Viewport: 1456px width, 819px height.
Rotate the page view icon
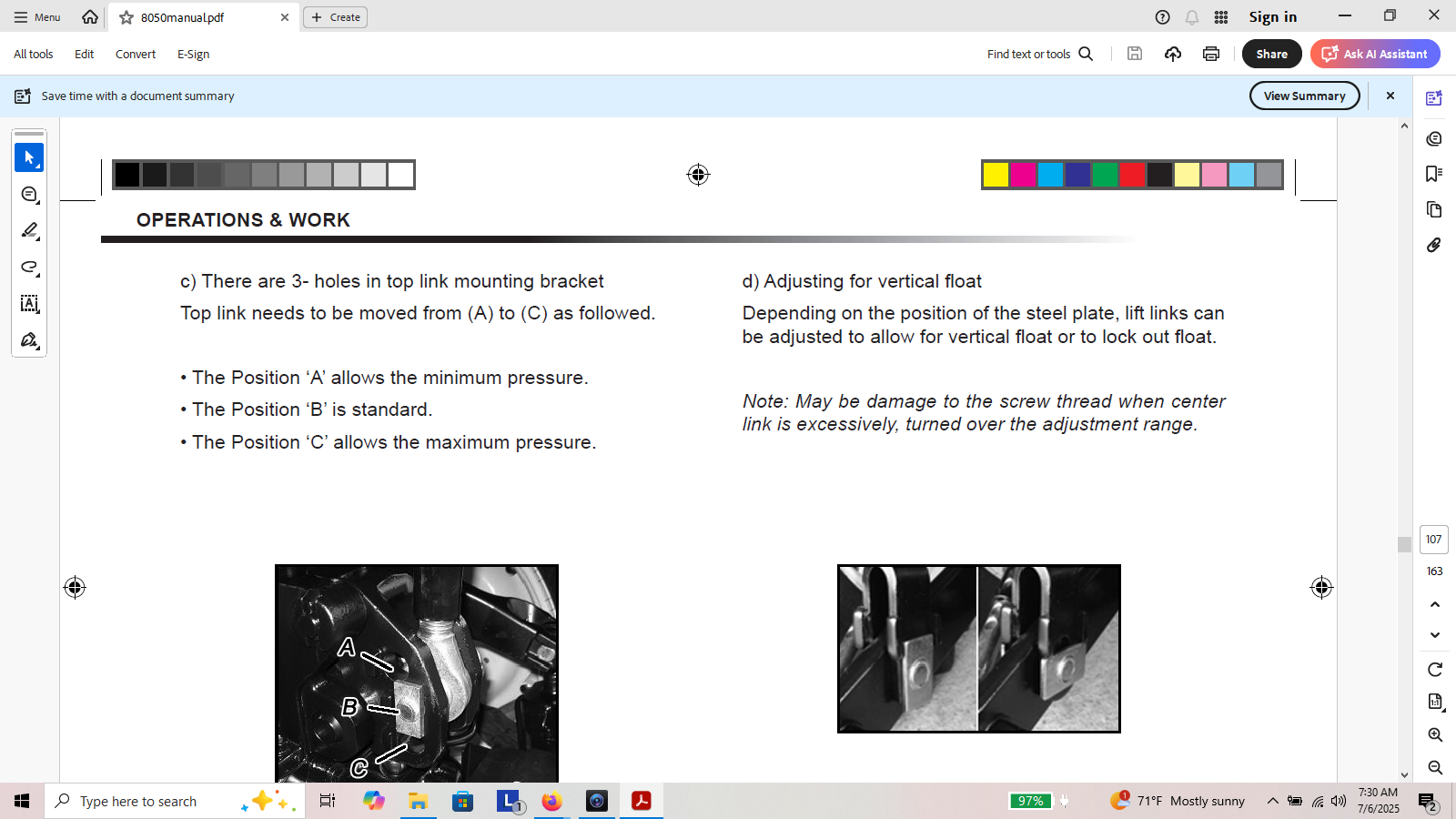point(1435,670)
